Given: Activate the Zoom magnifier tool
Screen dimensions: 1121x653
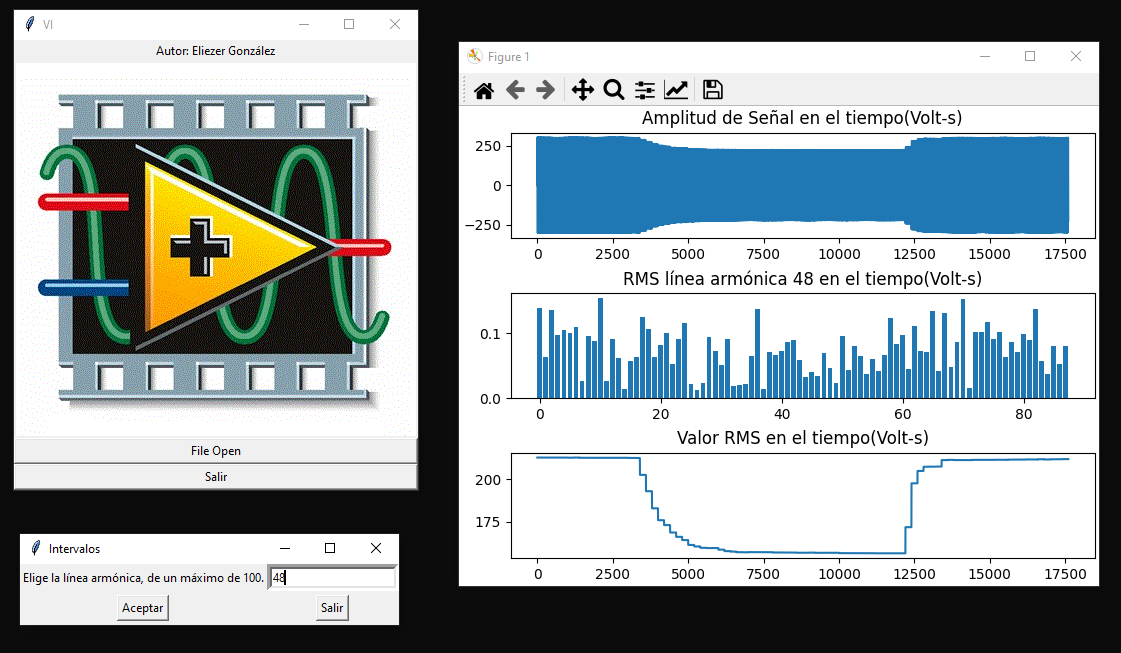Looking at the screenshot, I should click(x=613, y=90).
